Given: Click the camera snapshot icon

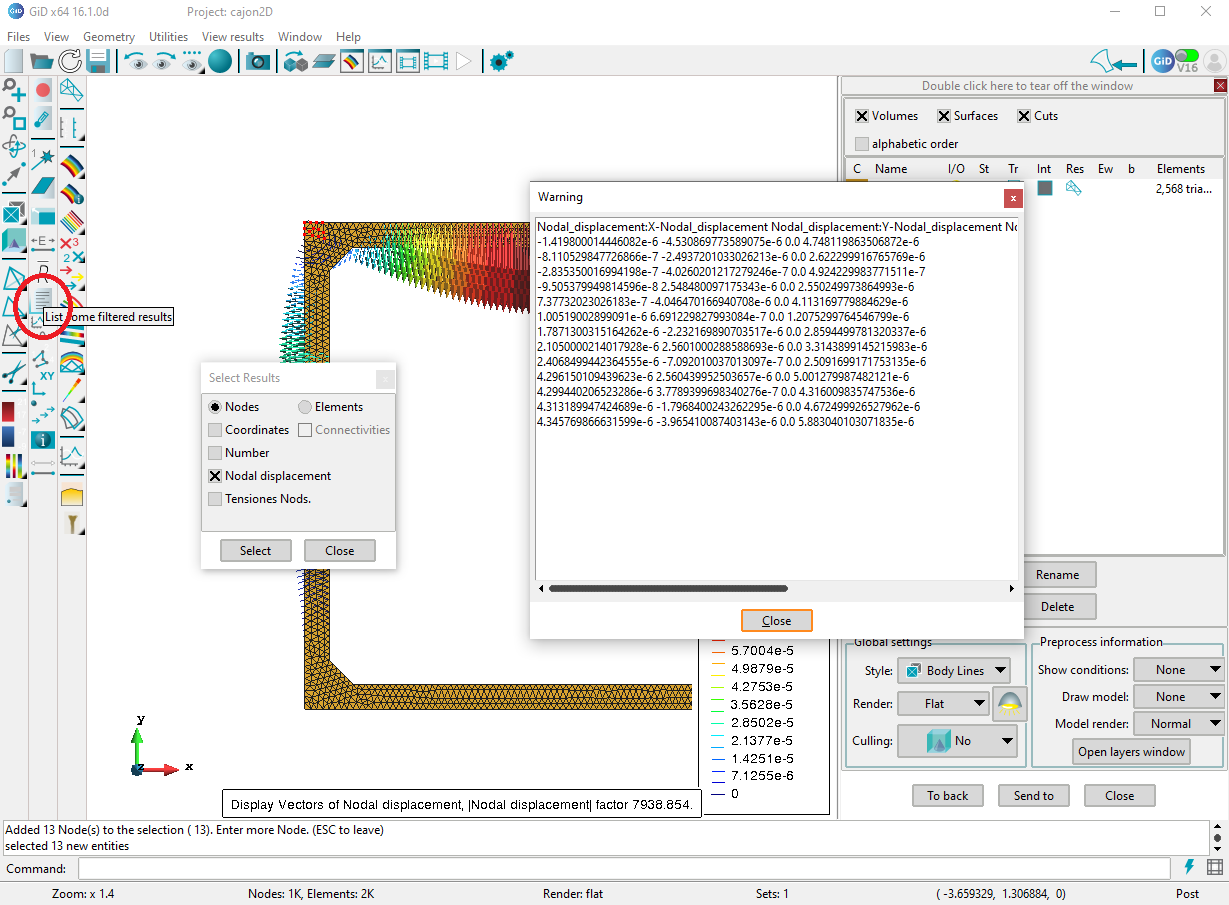Looking at the screenshot, I should (x=258, y=62).
